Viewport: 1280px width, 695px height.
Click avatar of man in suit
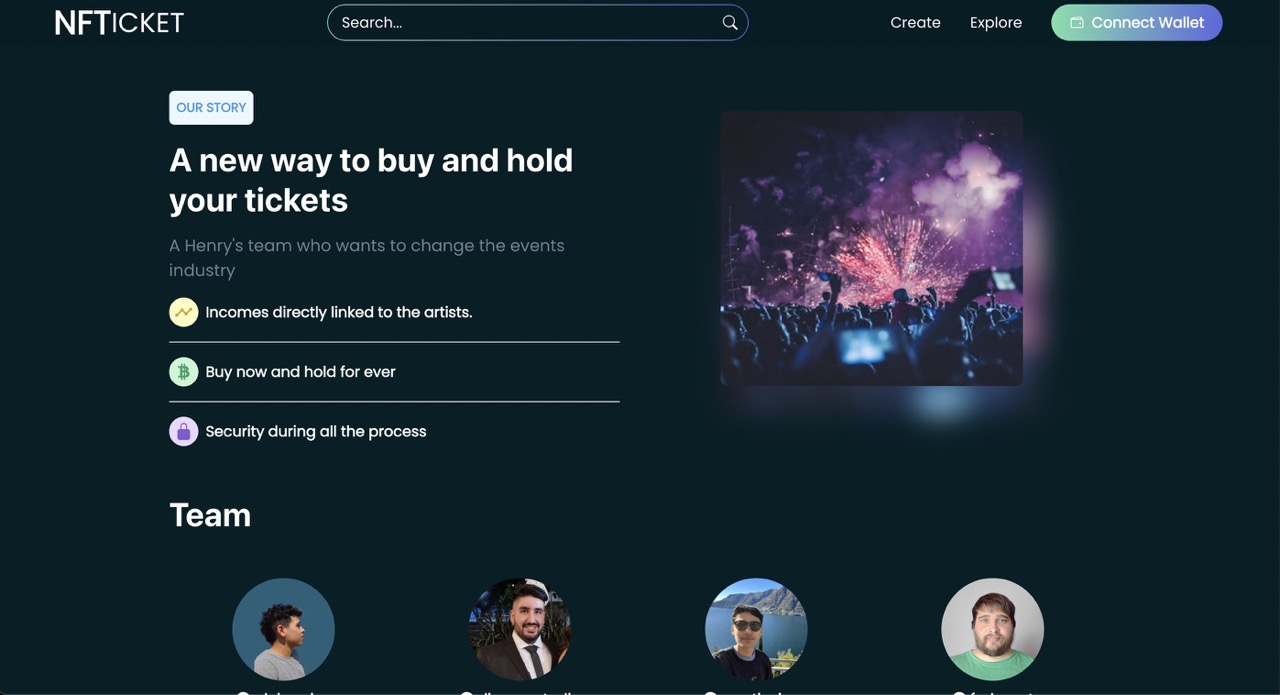[520, 629]
